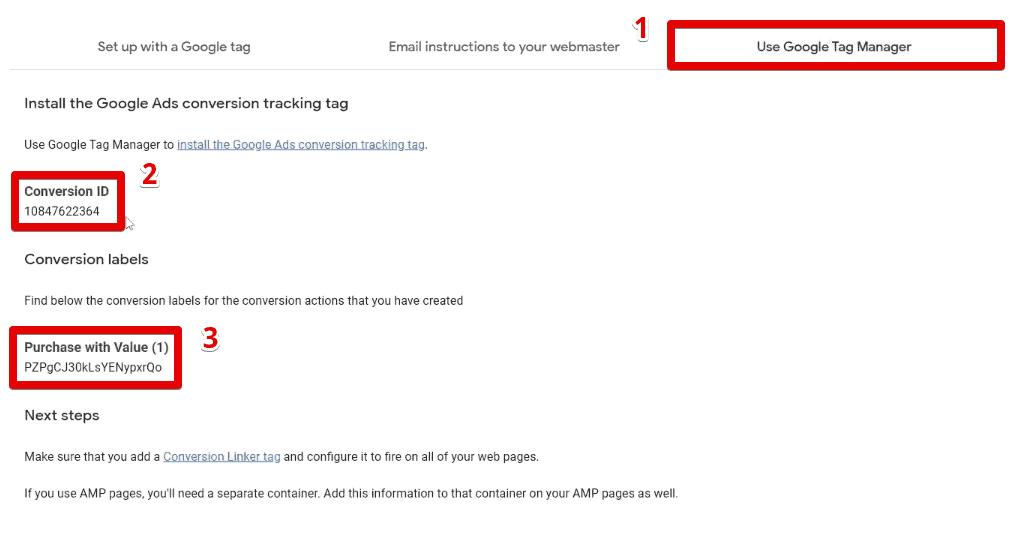1010x540 pixels.
Task: Switch to Set up with a Google tag tab
Action: tap(174, 46)
